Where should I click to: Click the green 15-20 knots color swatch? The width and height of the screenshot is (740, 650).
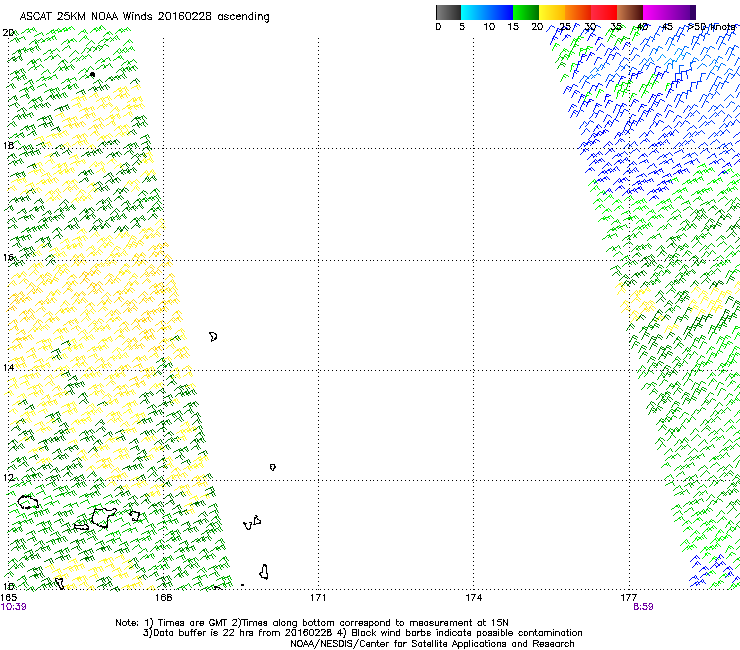[526, 12]
